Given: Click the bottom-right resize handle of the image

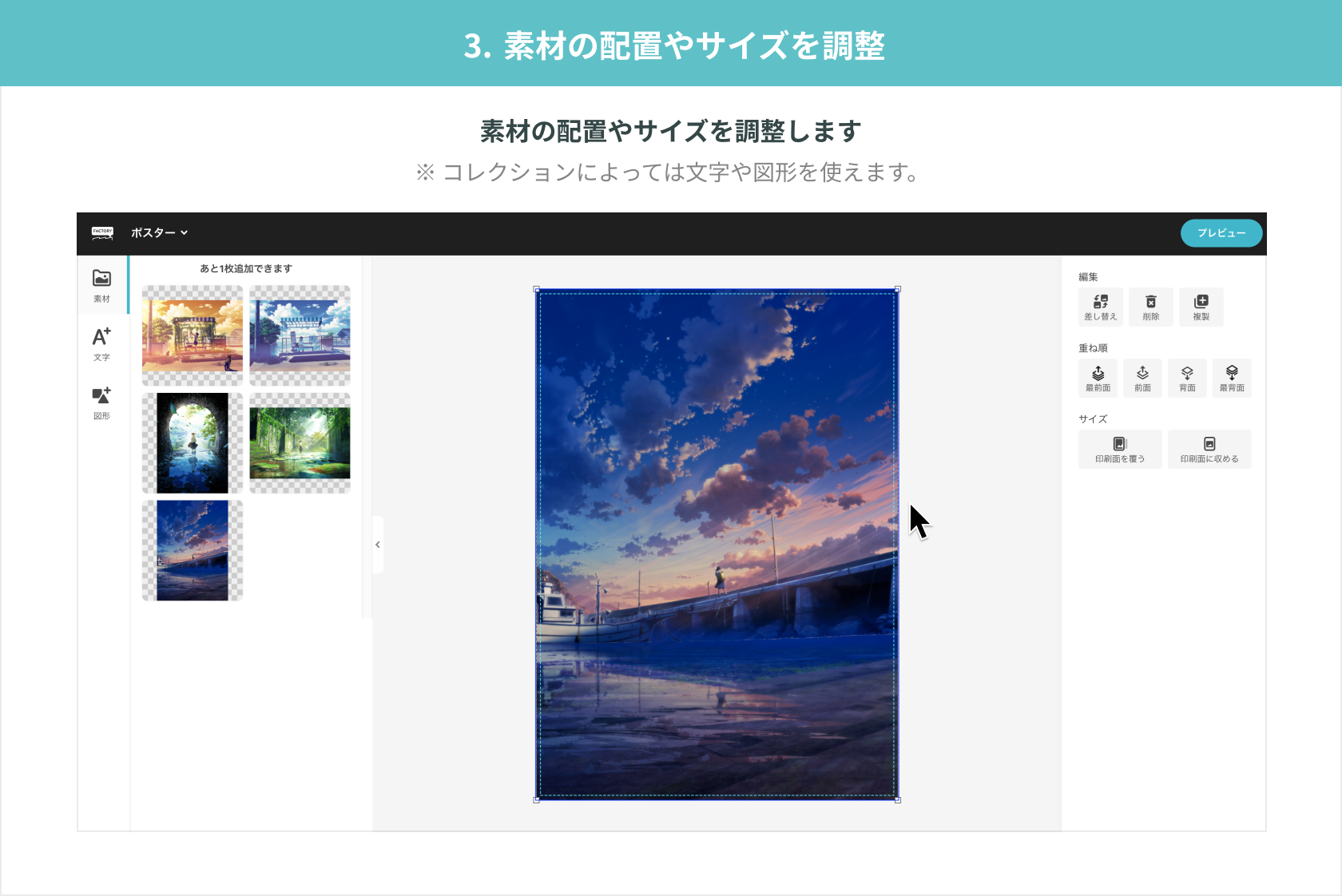Looking at the screenshot, I should pos(898,799).
